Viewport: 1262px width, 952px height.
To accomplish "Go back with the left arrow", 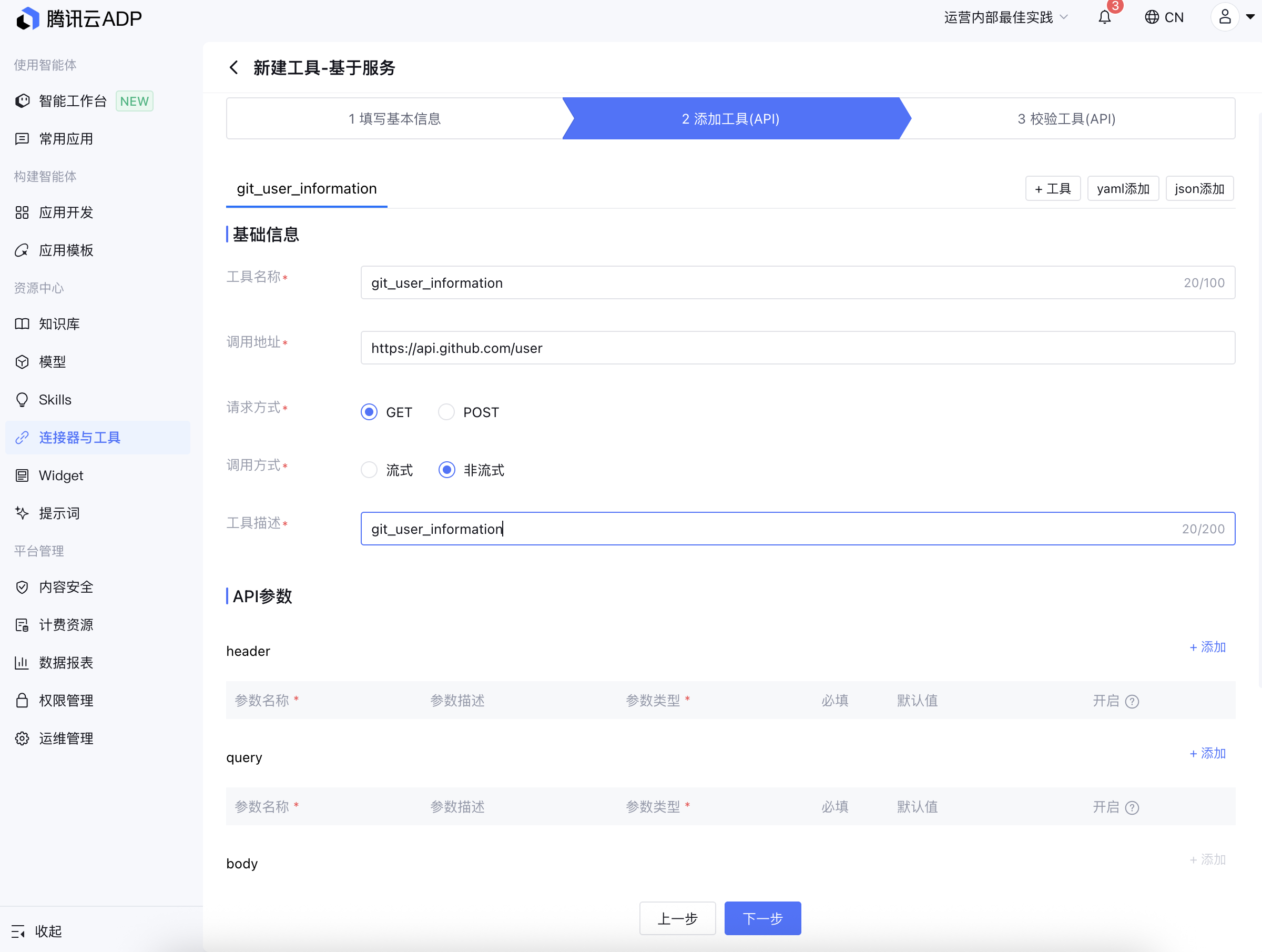I will point(233,67).
